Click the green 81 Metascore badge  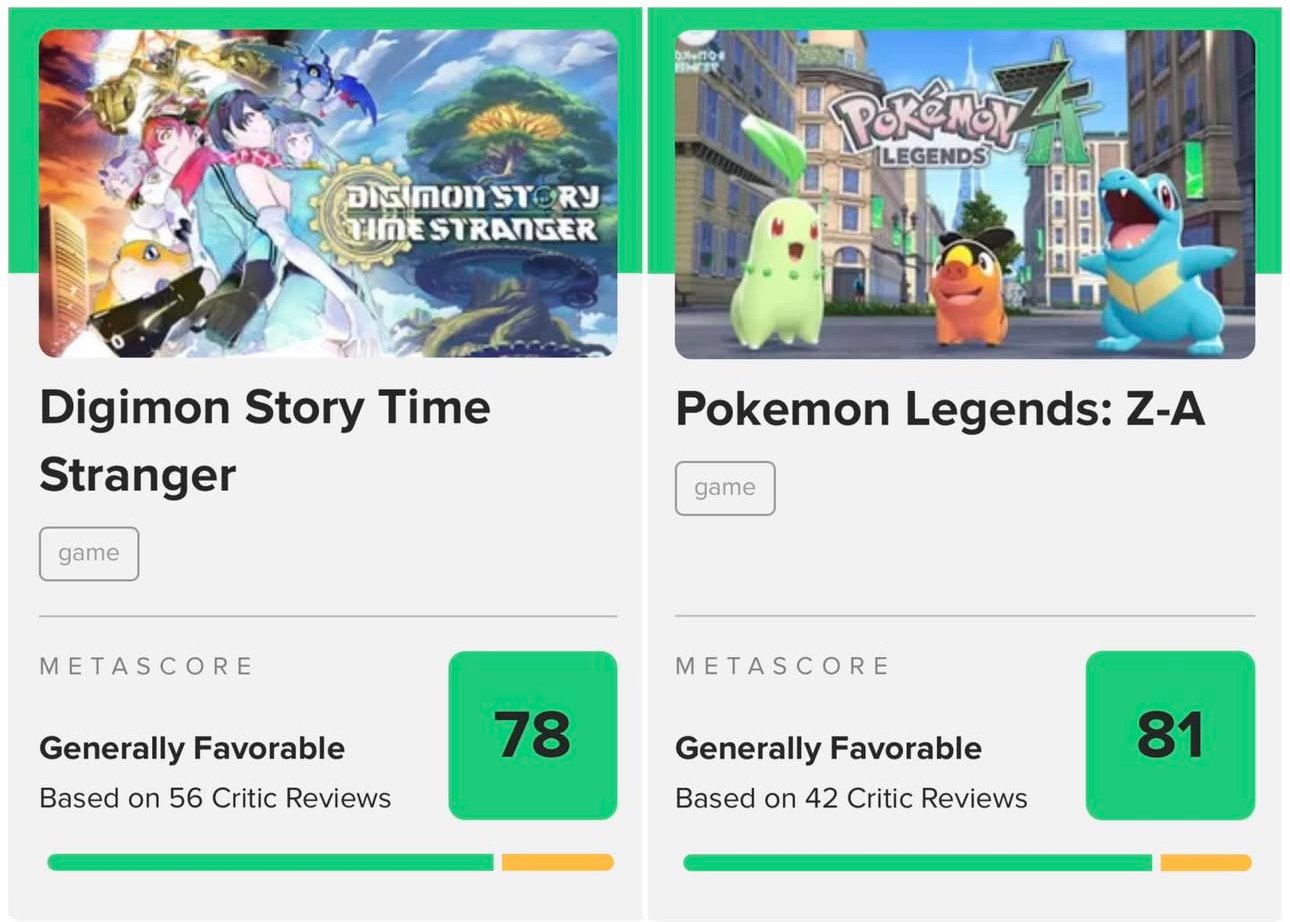(x=1170, y=735)
